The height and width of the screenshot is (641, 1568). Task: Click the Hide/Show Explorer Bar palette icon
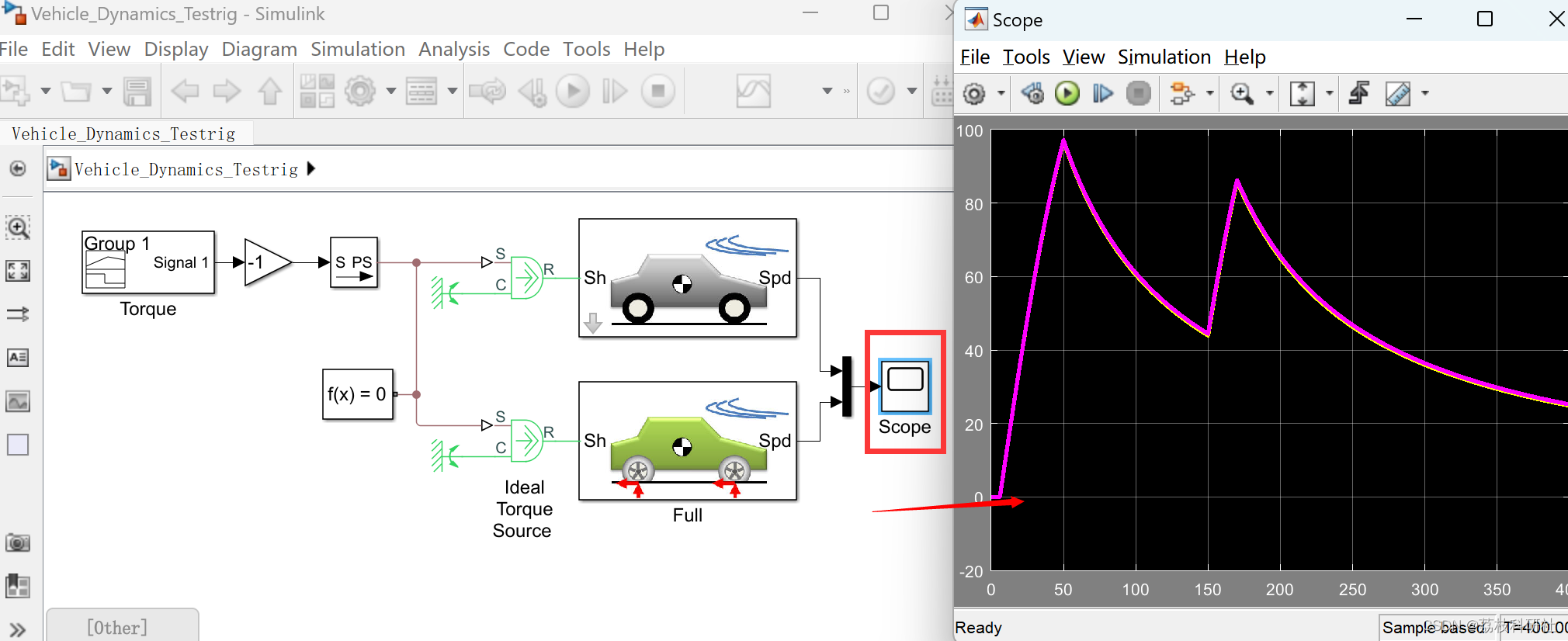pyautogui.click(x=18, y=168)
